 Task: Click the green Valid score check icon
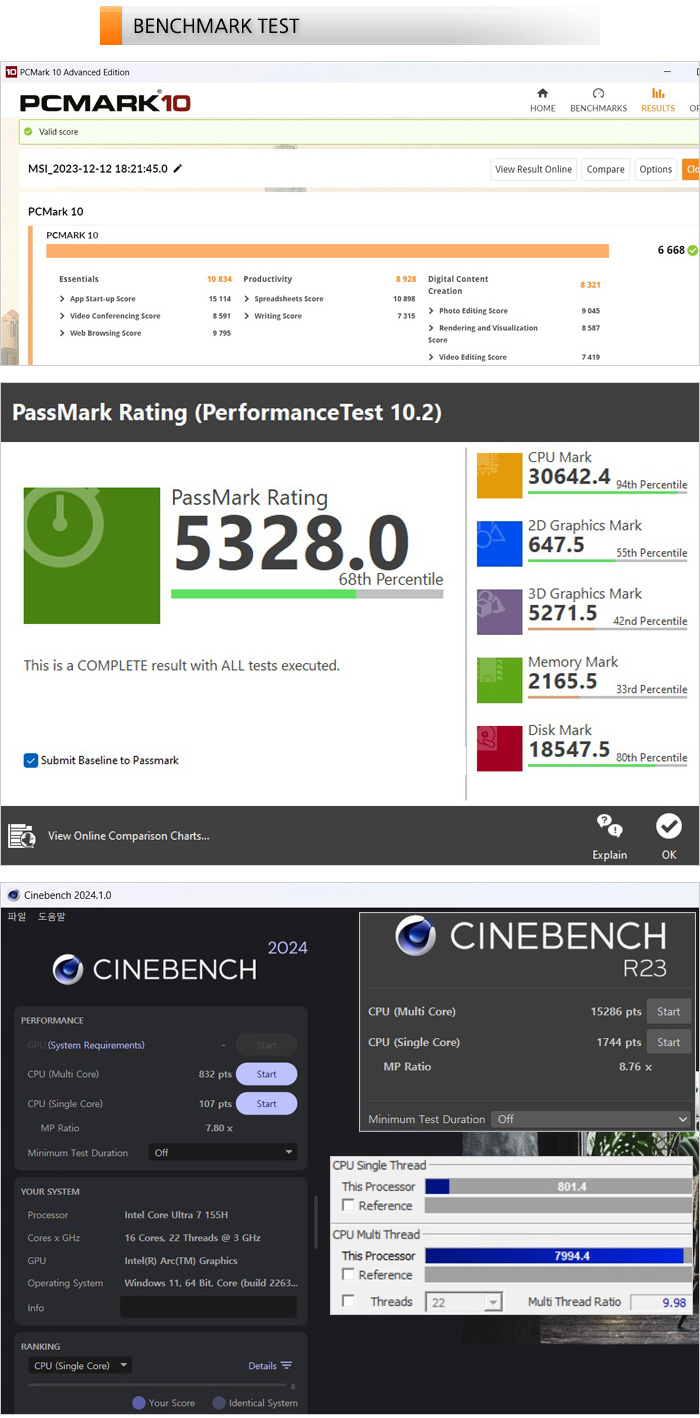tap(28, 132)
